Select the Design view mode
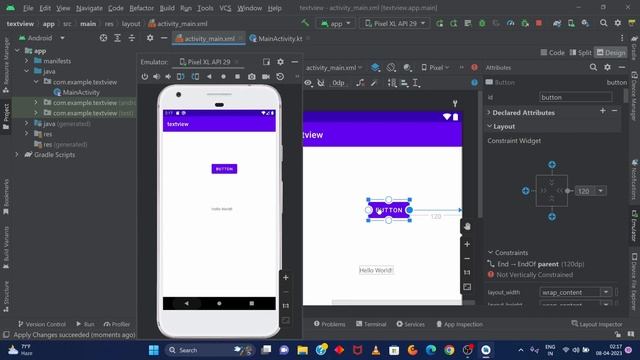Screen dimensions: 640x360 pos(611,52)
